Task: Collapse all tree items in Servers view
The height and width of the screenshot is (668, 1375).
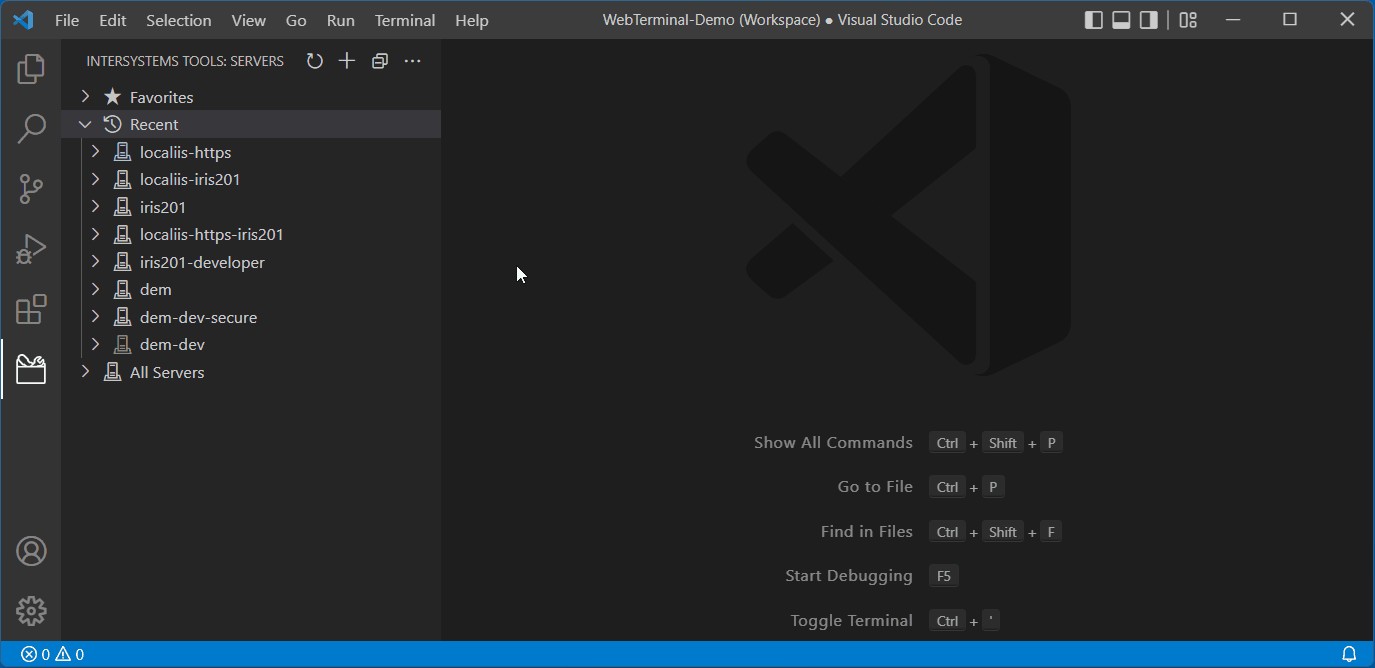Action: [380, 61]
